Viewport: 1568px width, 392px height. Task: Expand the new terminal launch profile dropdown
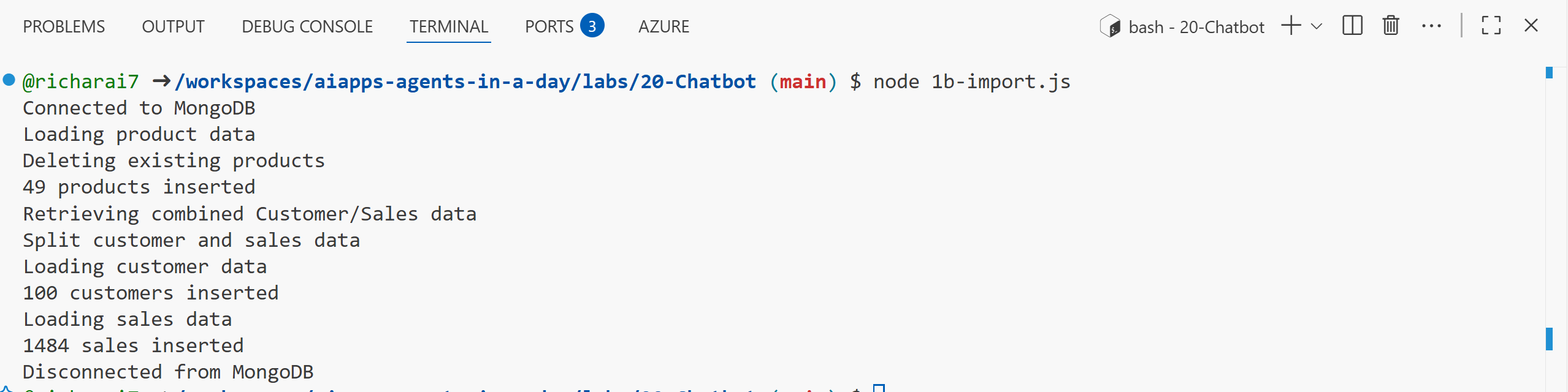click(1316, 26)
